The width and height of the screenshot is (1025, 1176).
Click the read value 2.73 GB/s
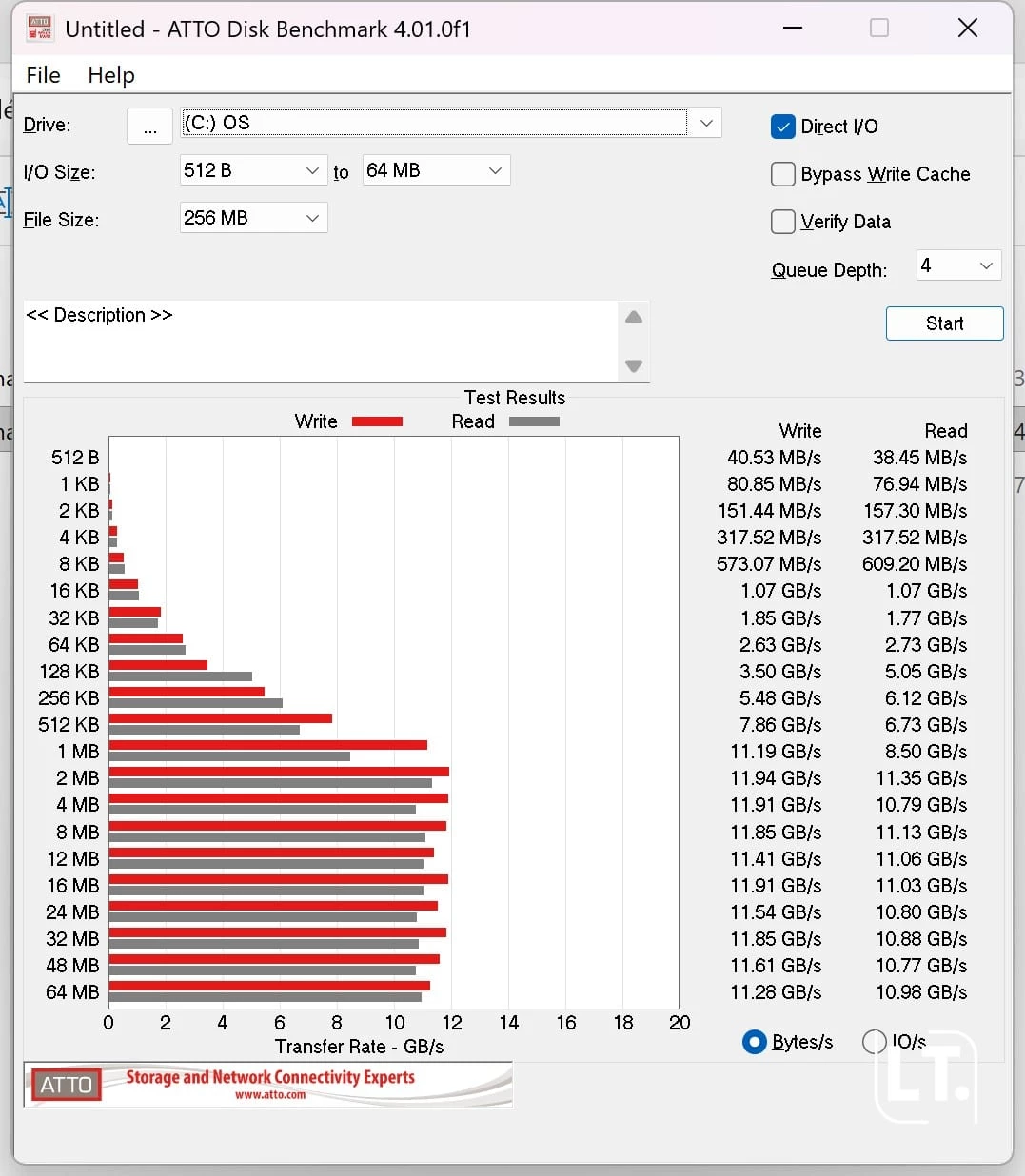point(926,645)
